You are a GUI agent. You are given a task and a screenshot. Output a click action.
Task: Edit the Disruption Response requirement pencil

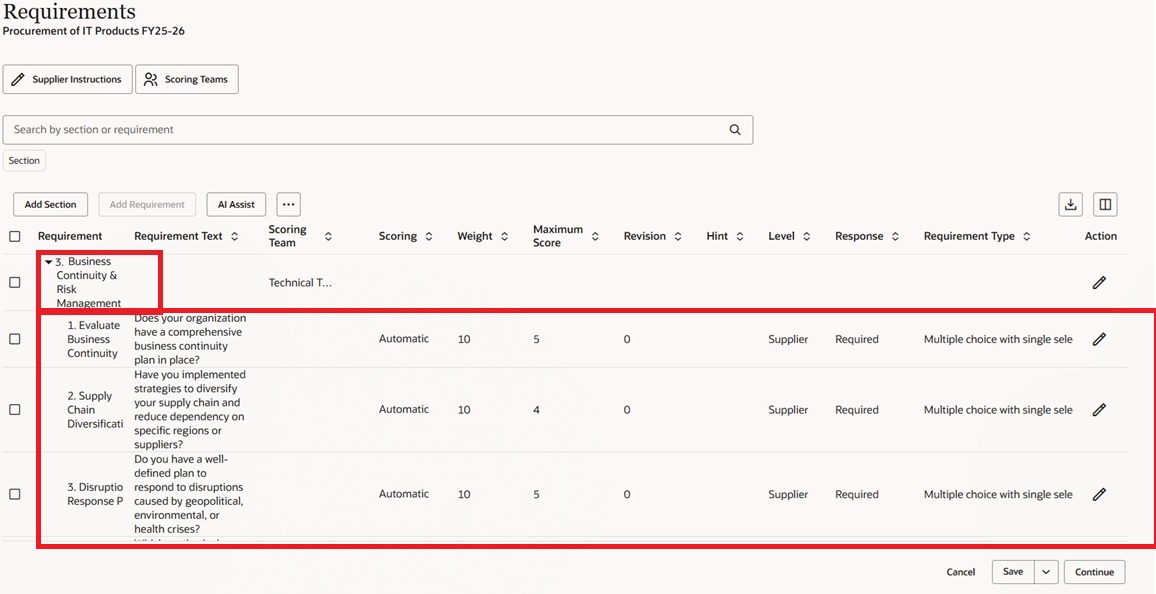(1099, 495)
